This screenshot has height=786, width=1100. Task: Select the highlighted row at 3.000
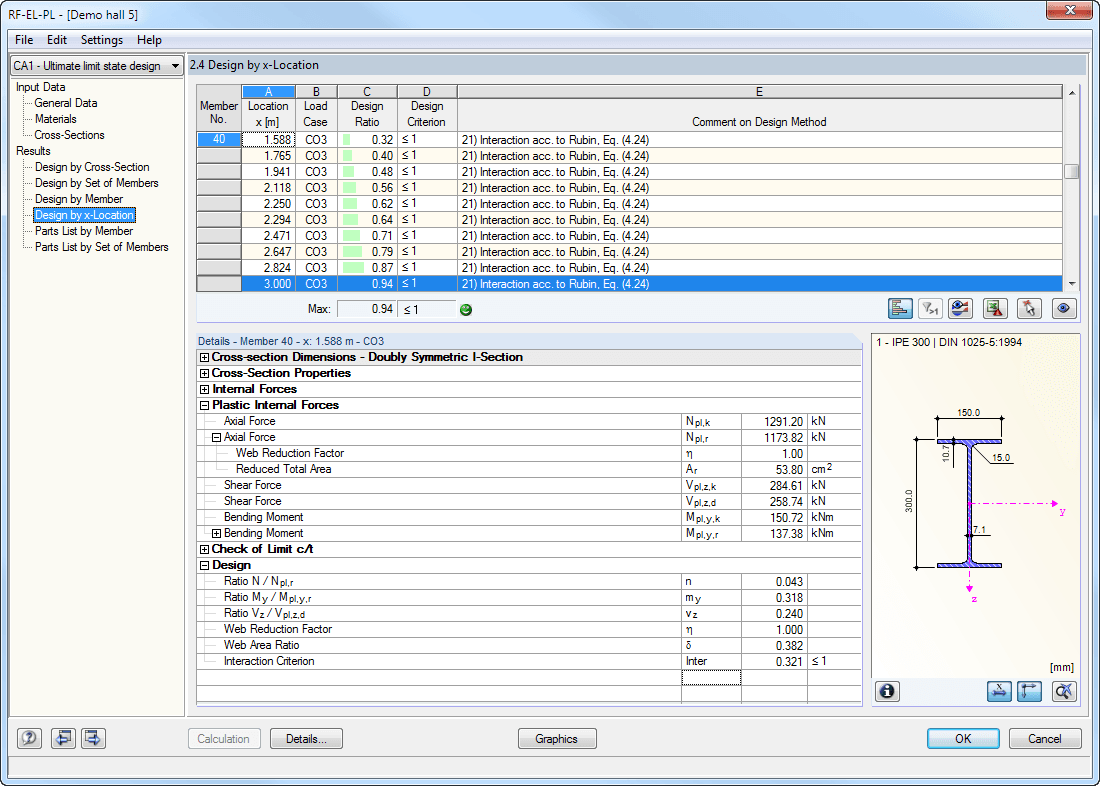pos(629,284)
